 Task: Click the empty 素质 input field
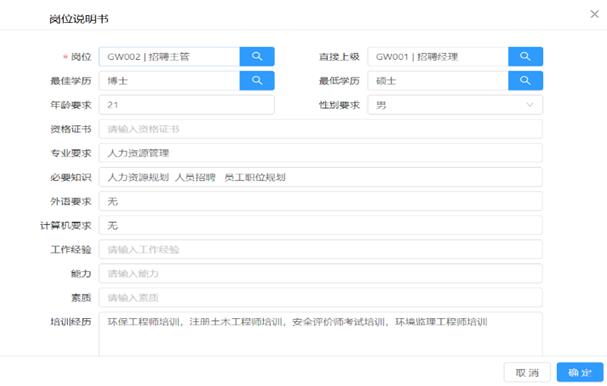tap(321, 298)
